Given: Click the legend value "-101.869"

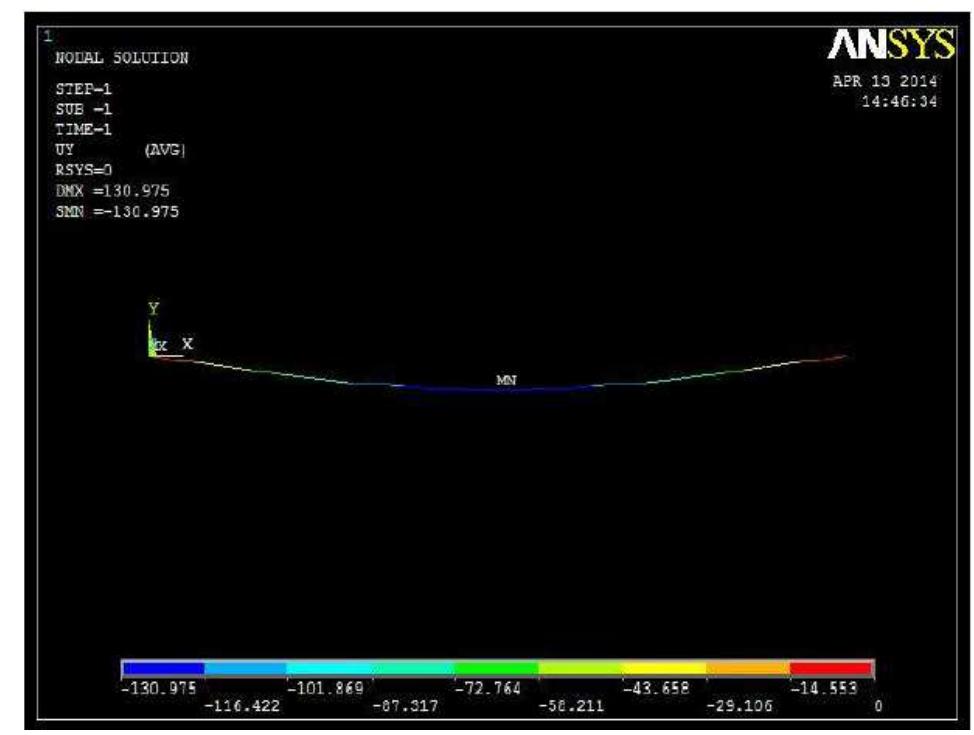Looking at the screenshot, I should (325, 688).
